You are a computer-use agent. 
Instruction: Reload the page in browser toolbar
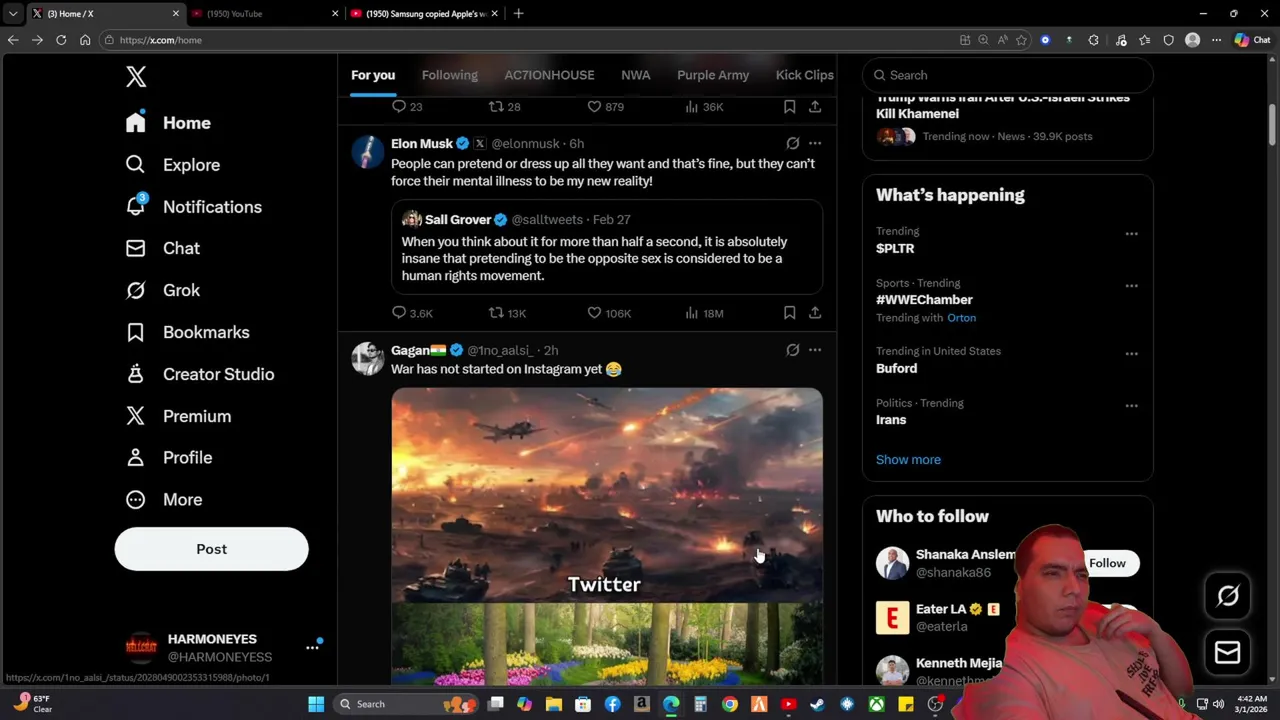[x=61, y=40]
